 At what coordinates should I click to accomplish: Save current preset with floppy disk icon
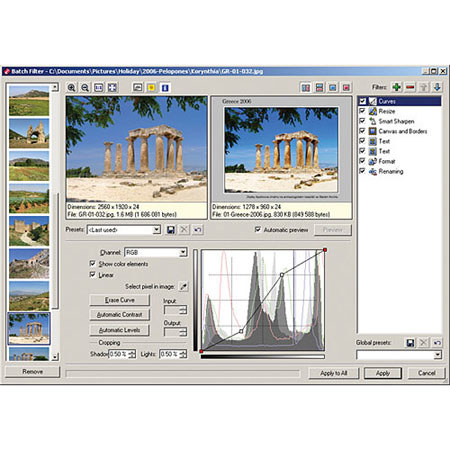pos(171,230)
